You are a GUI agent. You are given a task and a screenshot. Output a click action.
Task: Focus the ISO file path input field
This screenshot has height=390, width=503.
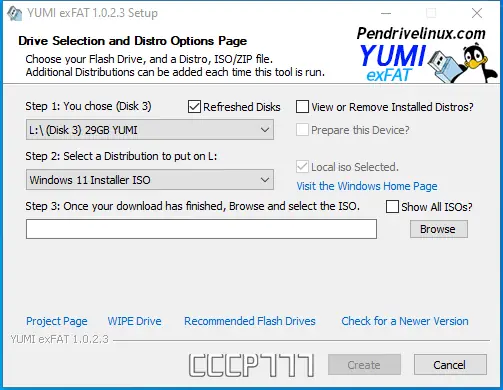201,229
